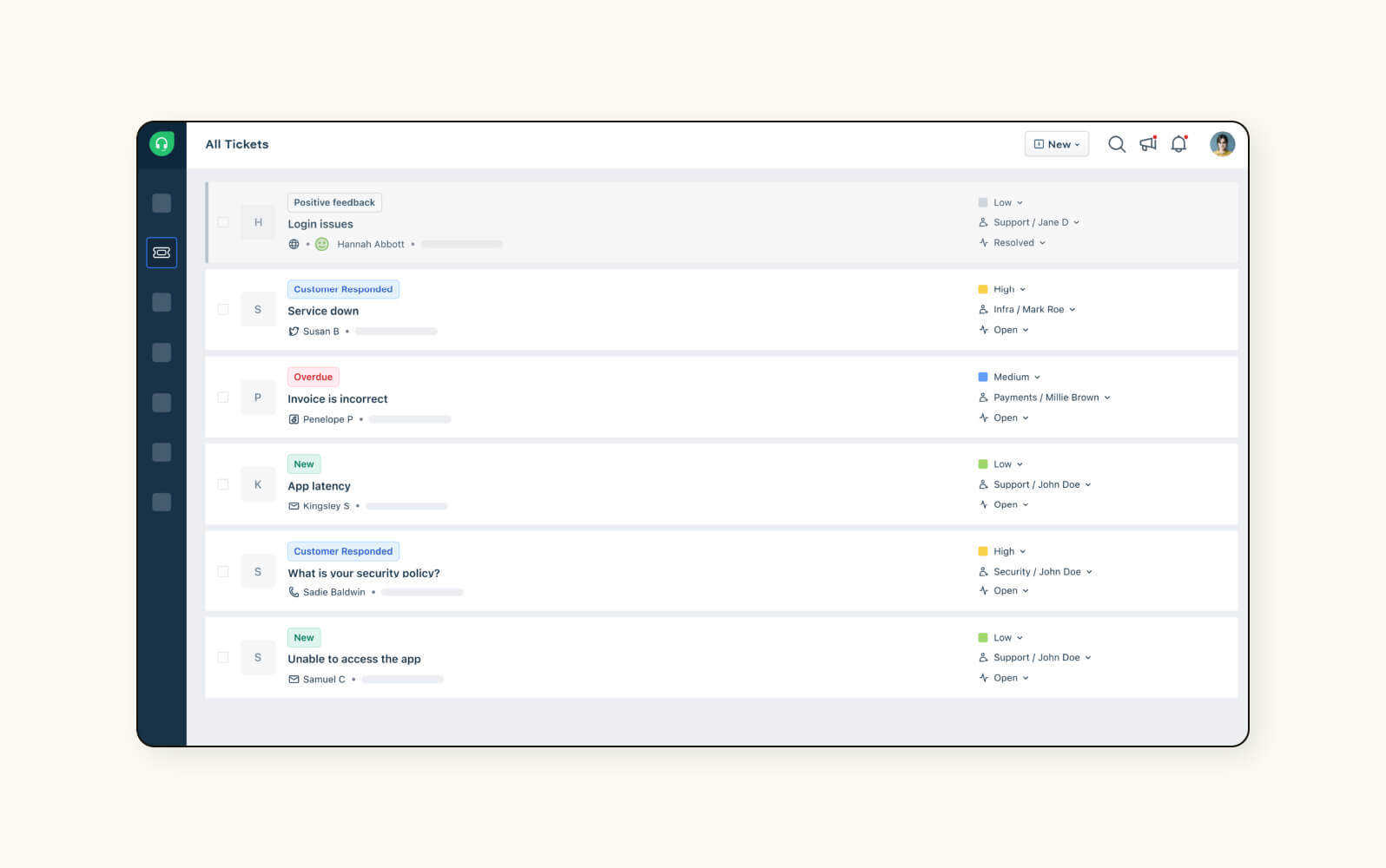Open announcements megaphone icon
Image resolution: width=1386 pixels, height=868 pixels.
point(1148,144)
